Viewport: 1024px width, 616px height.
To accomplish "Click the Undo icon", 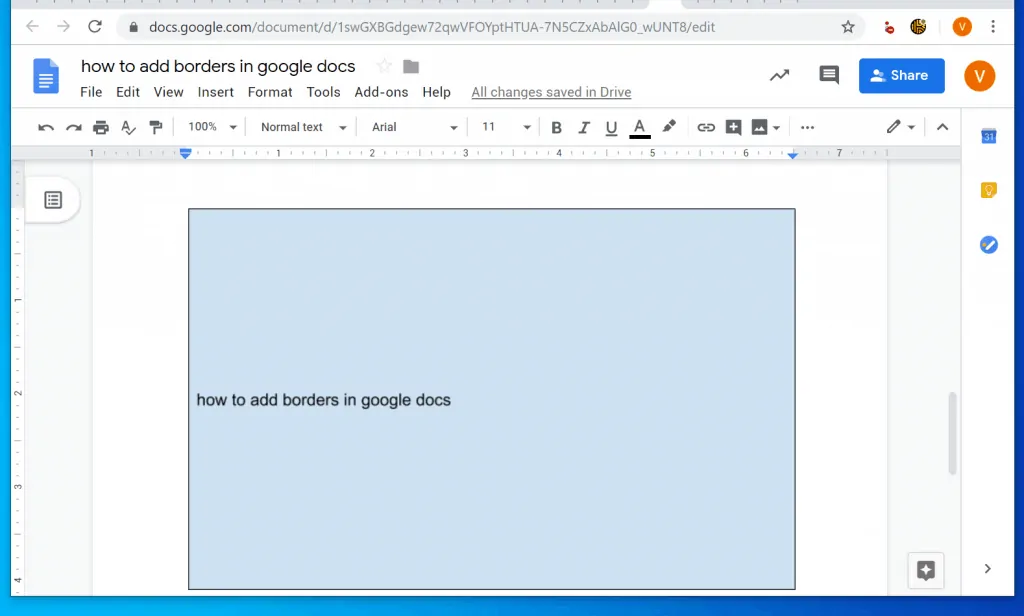I will [46, 127].
